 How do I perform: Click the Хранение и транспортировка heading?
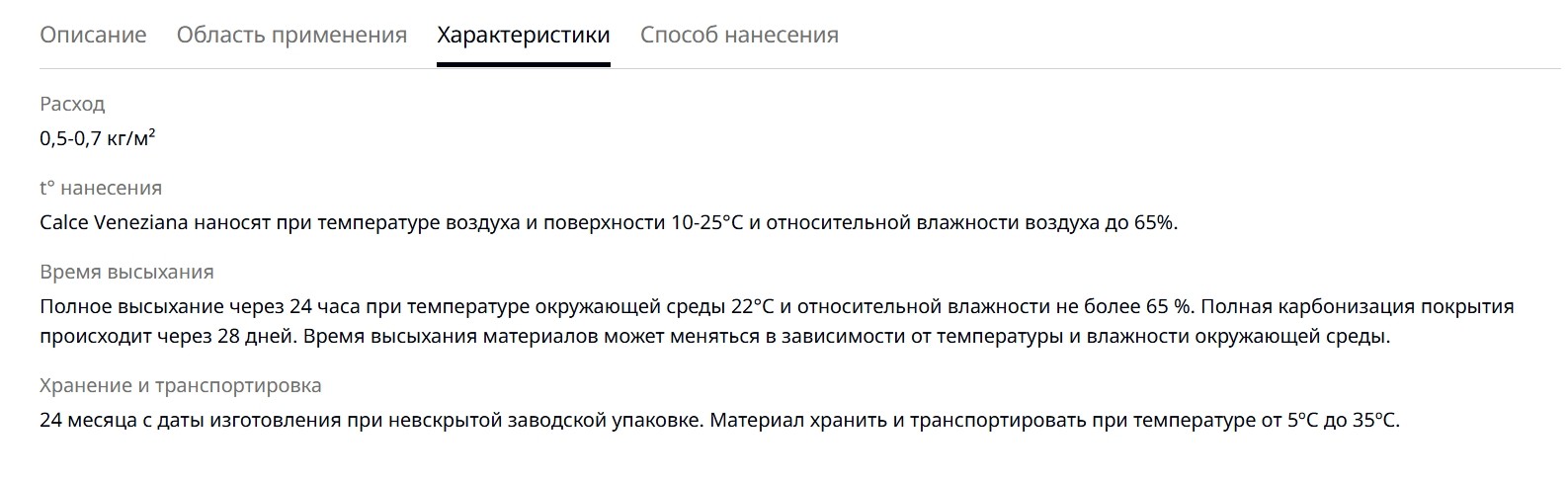point(181,385)
